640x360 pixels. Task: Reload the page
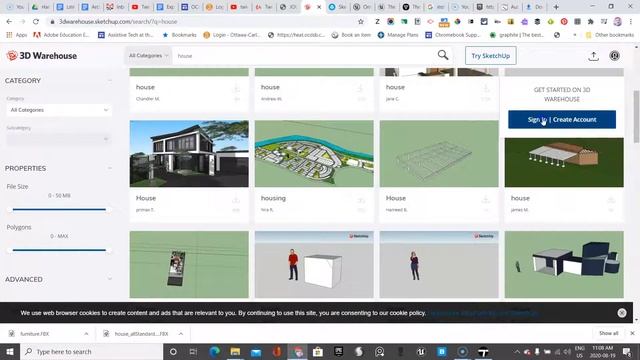tap(36, 22)
